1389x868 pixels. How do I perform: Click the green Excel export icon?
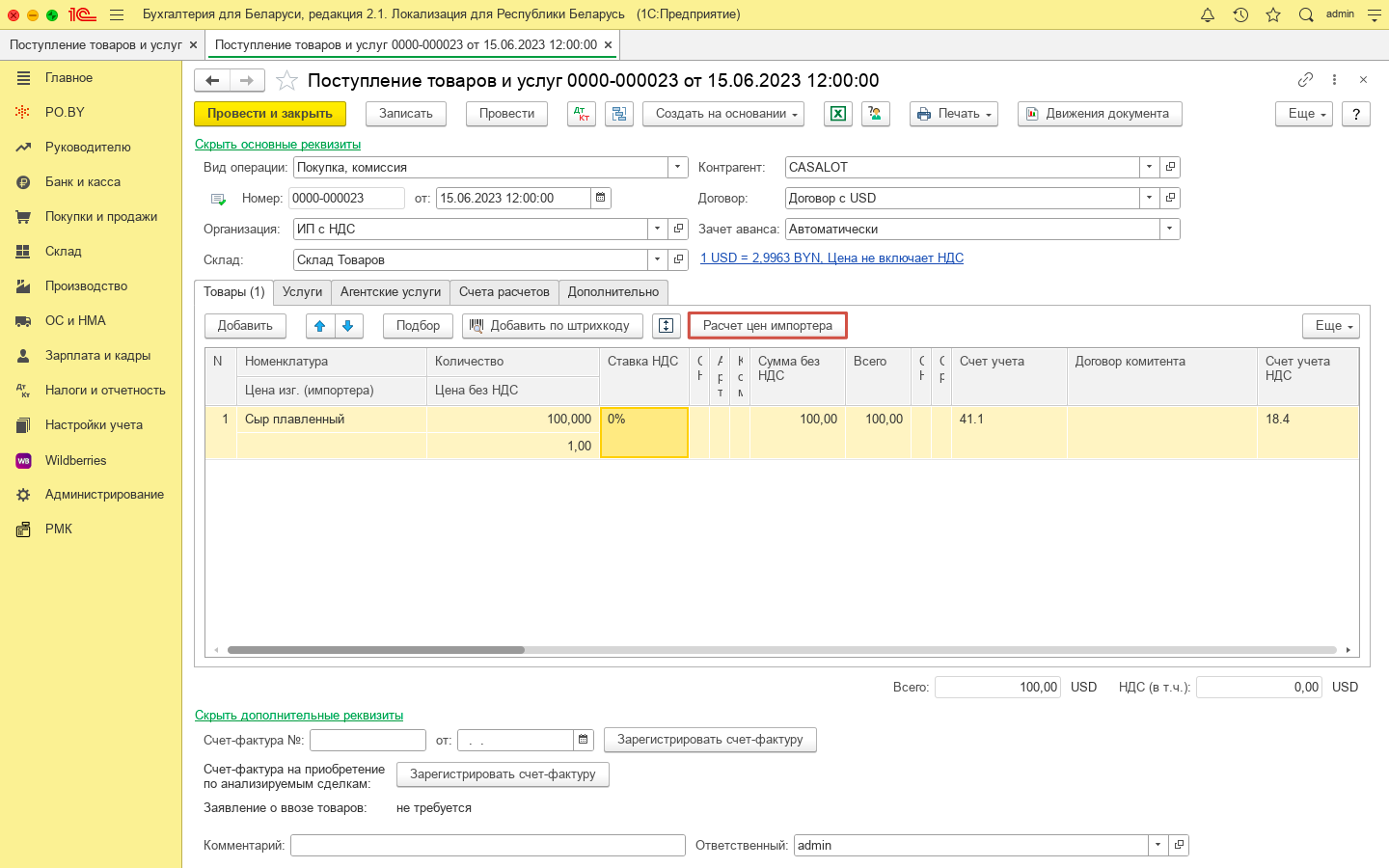tap(838, 114)
